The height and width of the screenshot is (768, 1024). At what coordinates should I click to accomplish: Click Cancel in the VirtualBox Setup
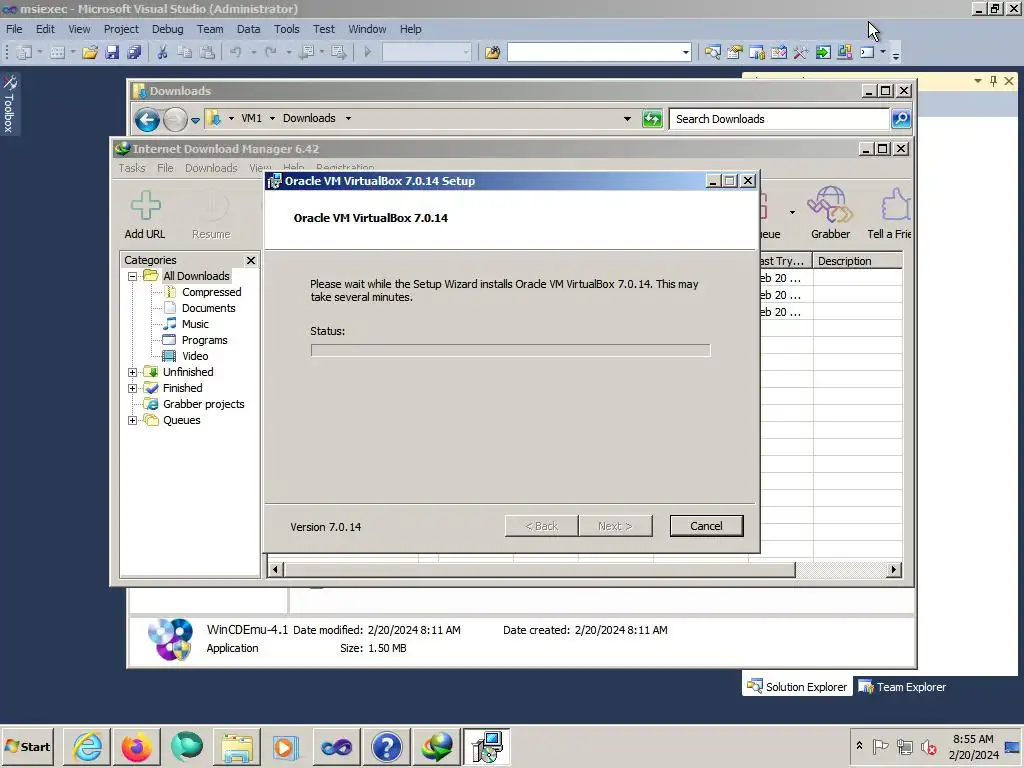(706, 526)
